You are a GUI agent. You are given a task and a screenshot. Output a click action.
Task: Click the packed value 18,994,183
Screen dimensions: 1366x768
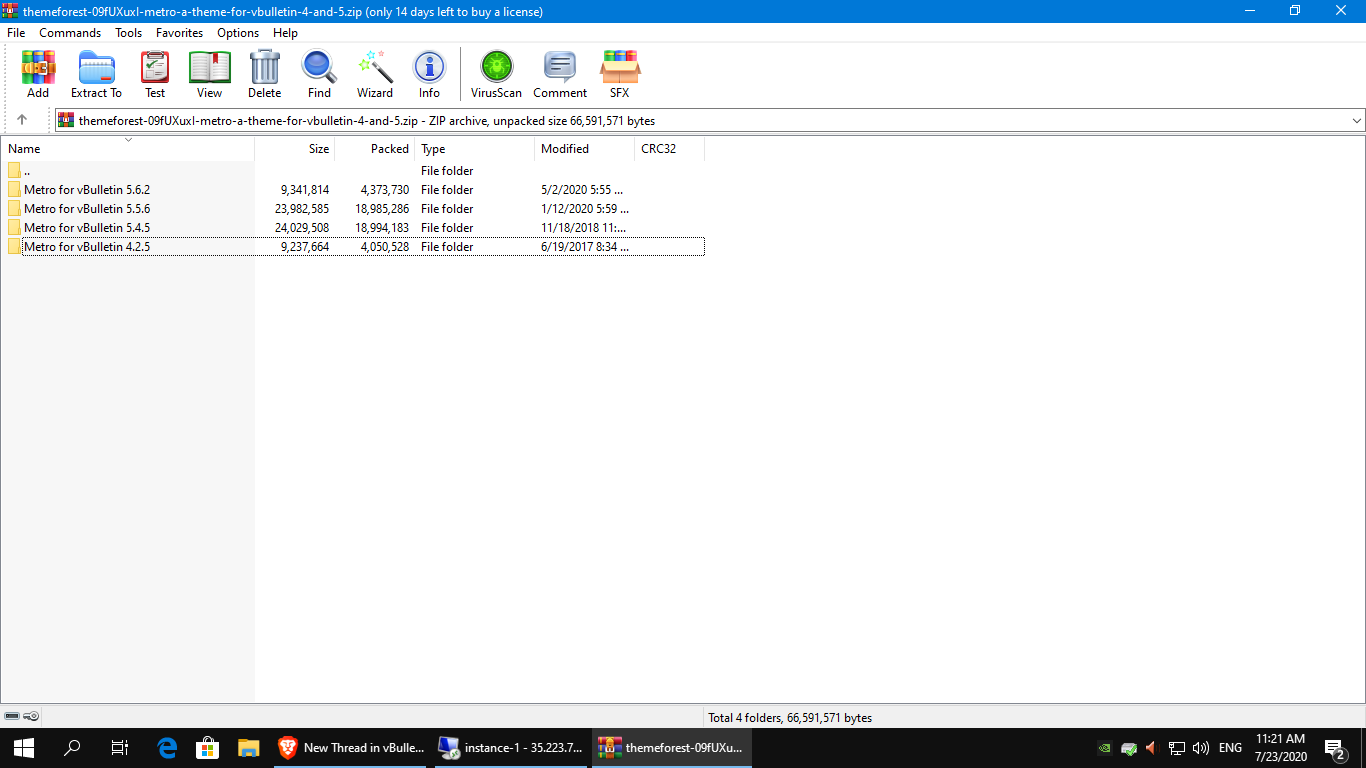[382, 228]
